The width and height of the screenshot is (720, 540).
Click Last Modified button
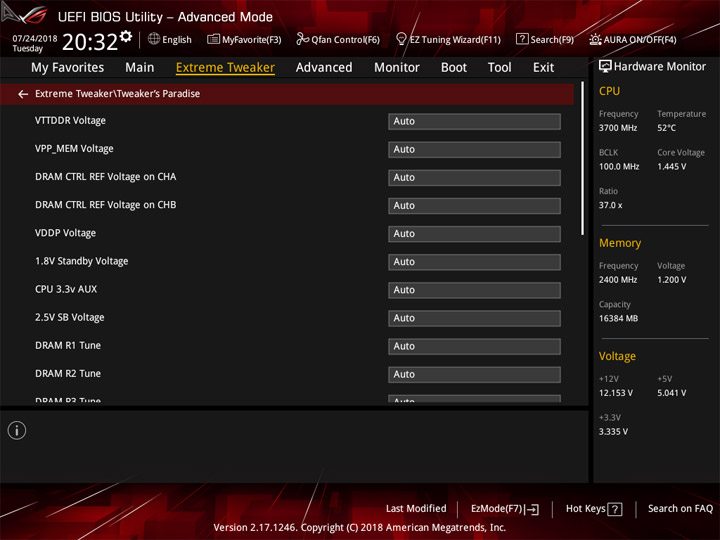416,509
